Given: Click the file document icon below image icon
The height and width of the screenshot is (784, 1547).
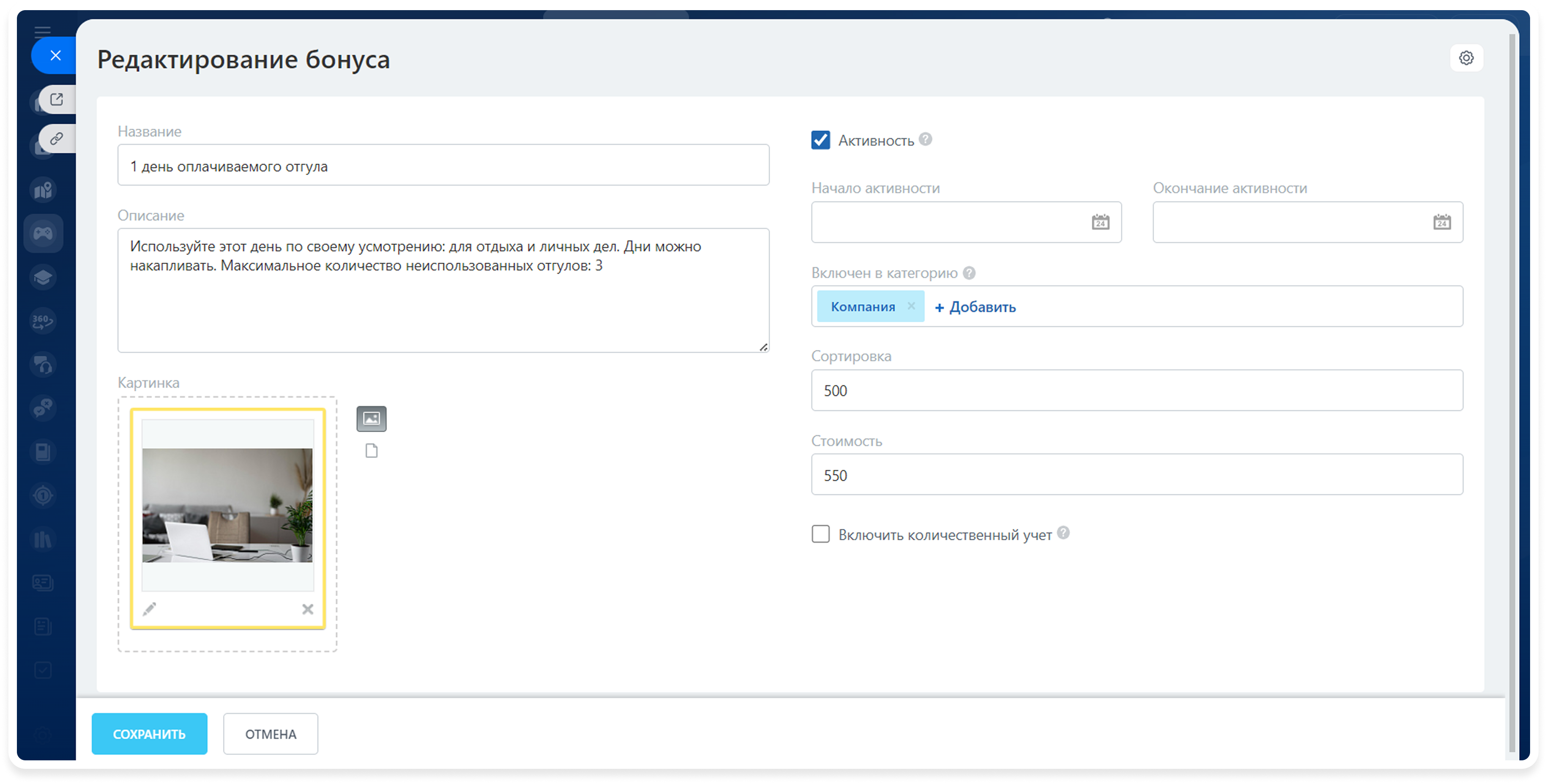Looking at the screenshot, I should click(x=371, y=451).
